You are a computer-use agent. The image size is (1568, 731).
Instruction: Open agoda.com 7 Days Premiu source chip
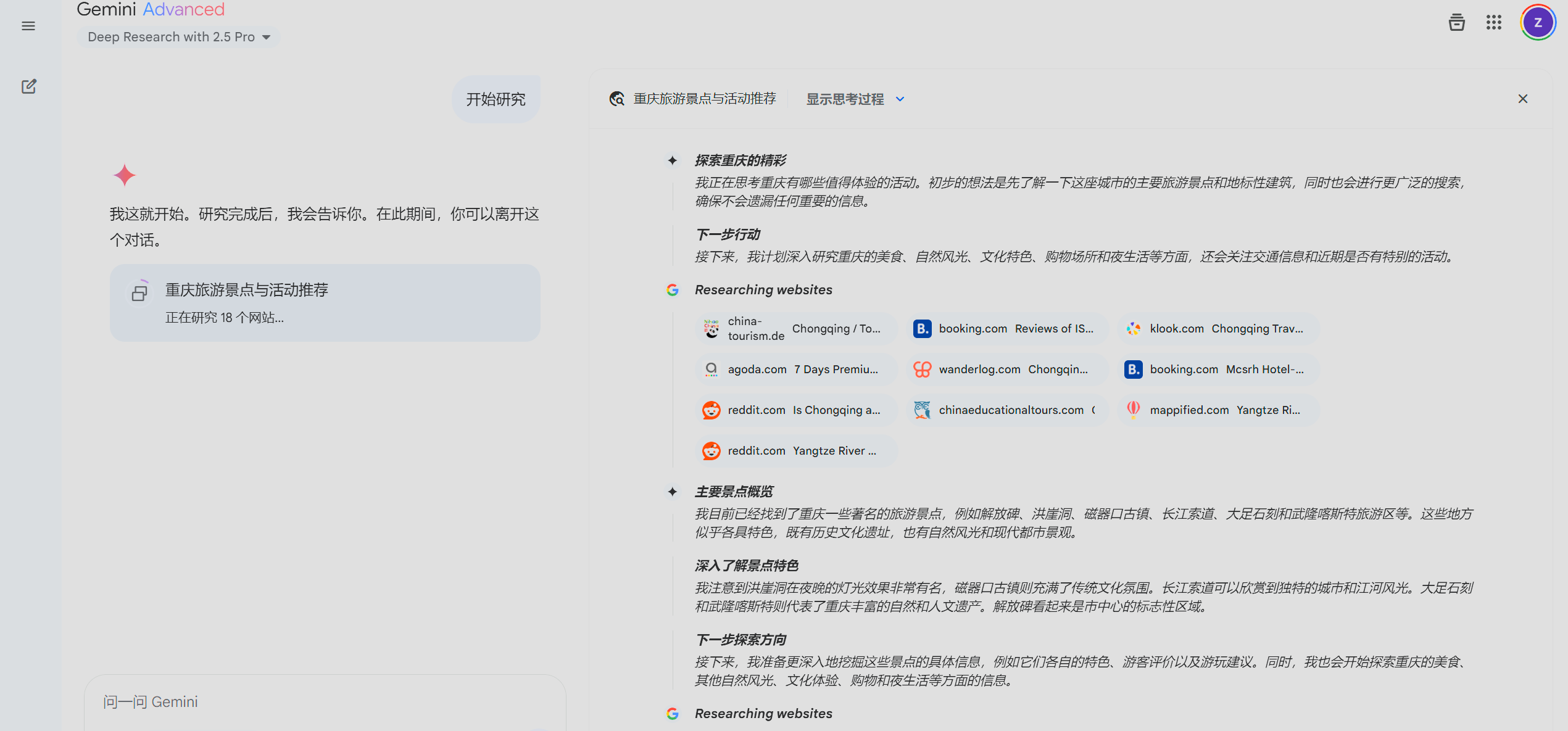796,370
